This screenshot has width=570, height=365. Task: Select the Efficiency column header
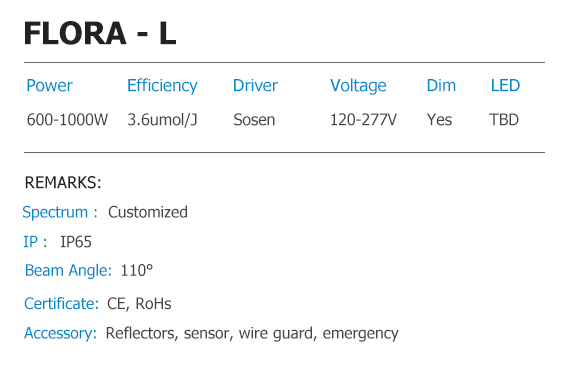tap(162, 87)
